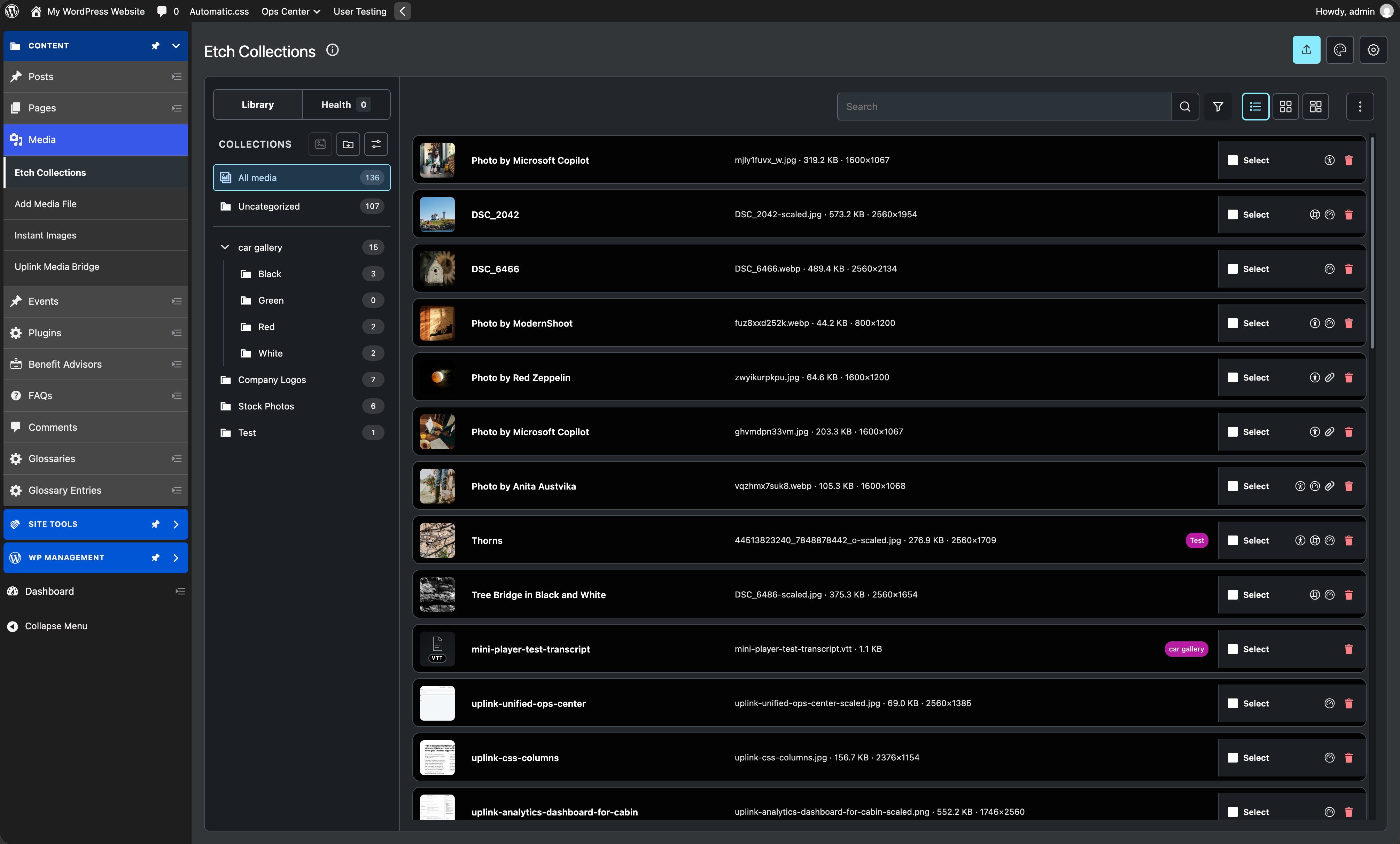Screen dimensions: 1400x844
Task: Switch to the masonry grid view icon
Action: 1315,106
